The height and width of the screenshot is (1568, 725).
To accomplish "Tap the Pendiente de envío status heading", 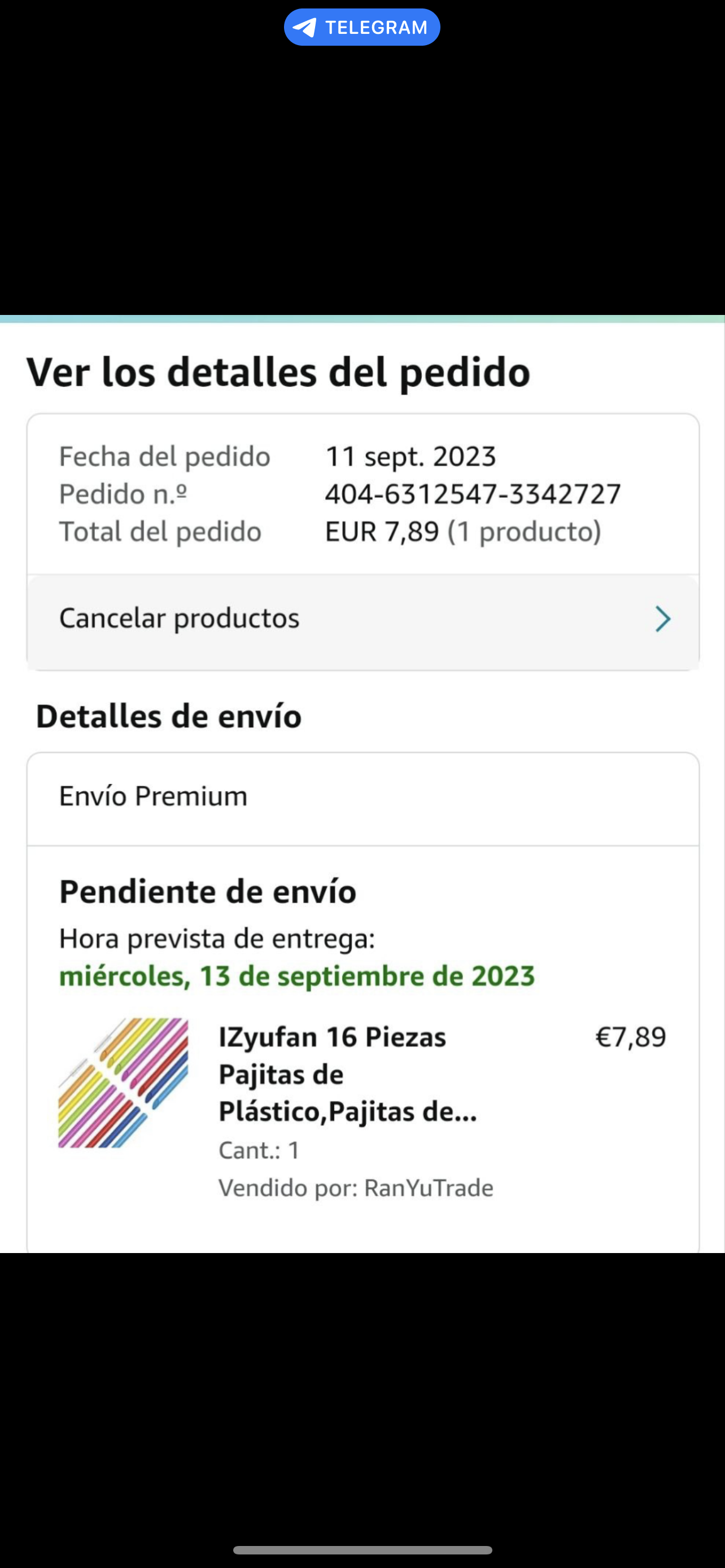I will pyautogui.click(x=208, y=892).
